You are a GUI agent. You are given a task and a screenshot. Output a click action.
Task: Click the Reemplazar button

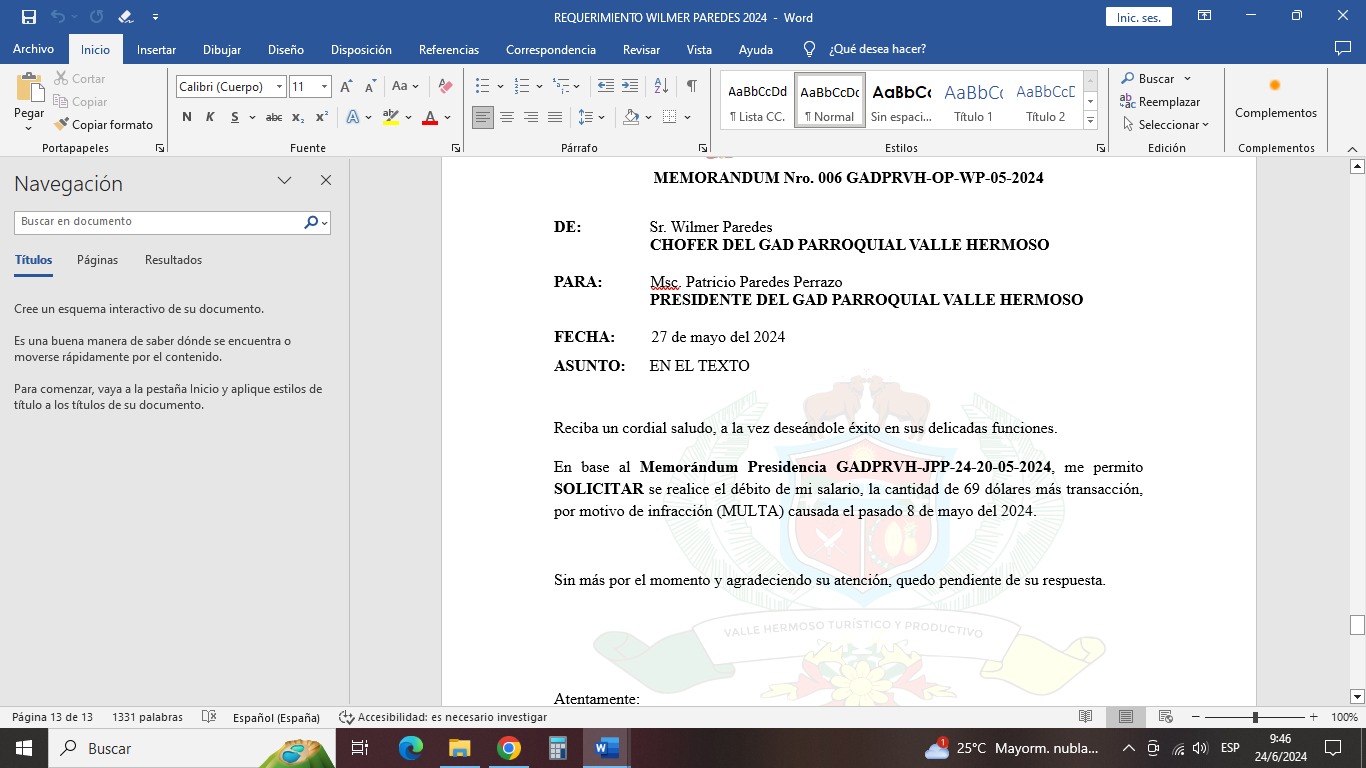pyautogui.click(x=1160, y=102)
